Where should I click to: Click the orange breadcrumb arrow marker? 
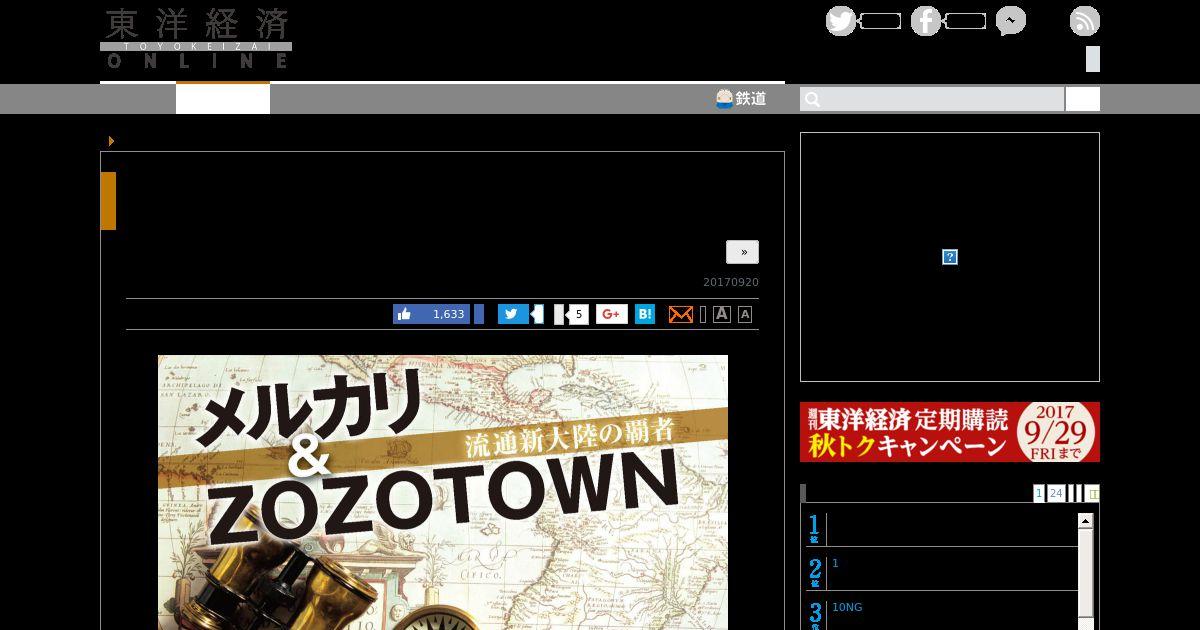tap(111, 141)
